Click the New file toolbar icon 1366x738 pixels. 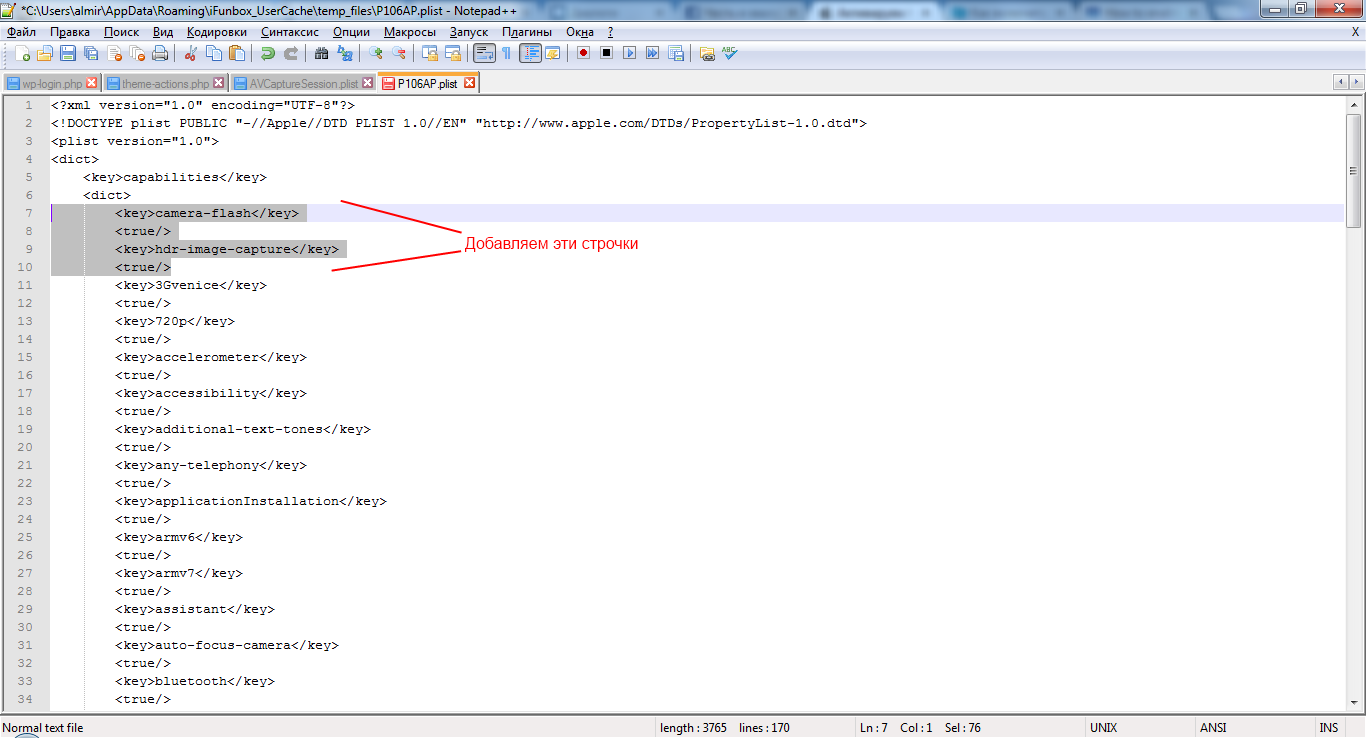[21, 53]
